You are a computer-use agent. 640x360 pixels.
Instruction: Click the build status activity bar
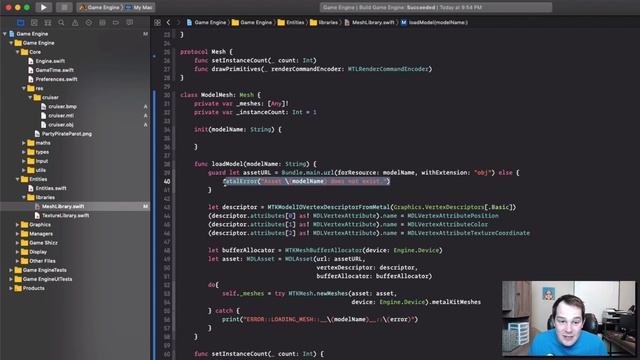(436, 7)
